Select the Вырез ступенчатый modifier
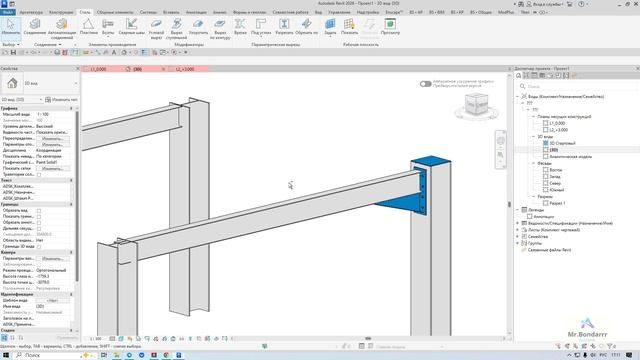640x360 pixels. click(176, 29)
